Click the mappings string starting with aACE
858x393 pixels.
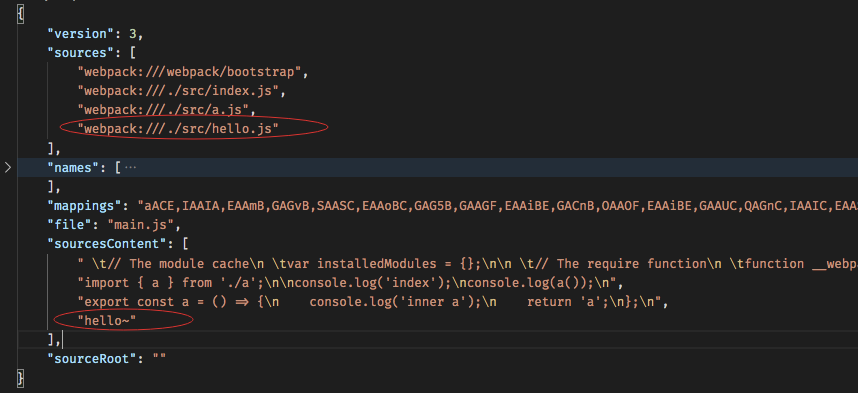tap(497, 206)
